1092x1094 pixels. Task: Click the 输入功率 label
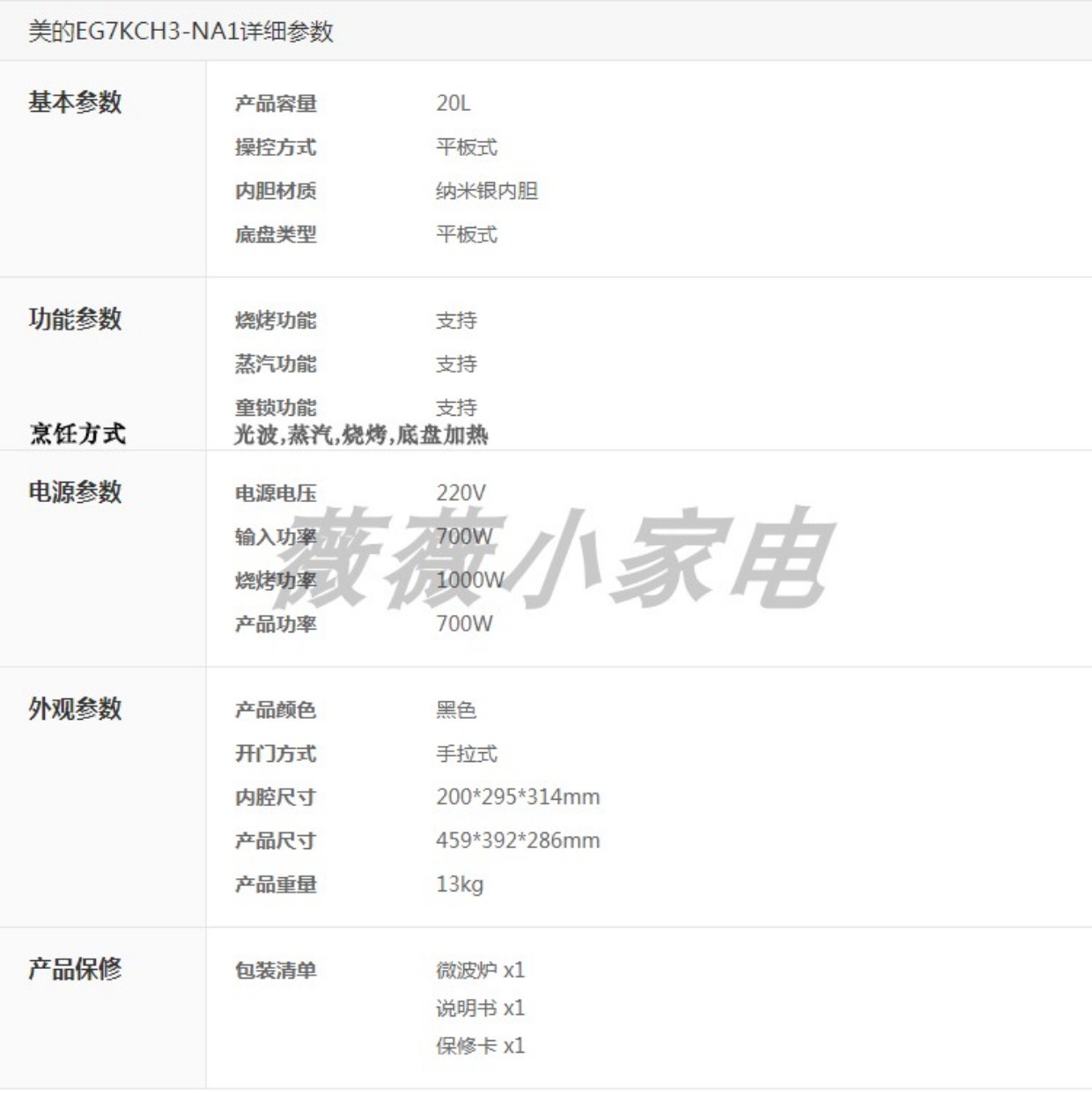tap(276, 537)
